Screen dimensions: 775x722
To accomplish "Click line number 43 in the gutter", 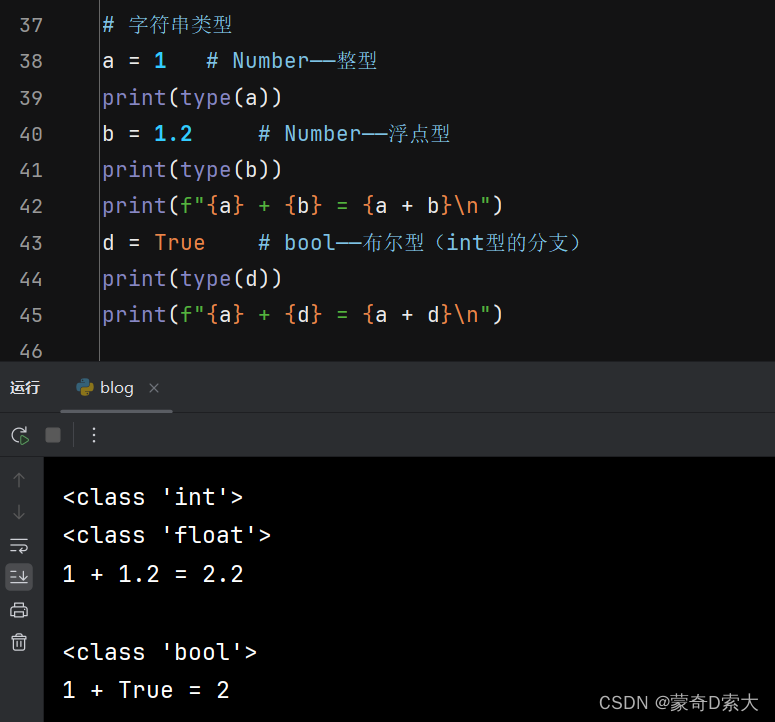I will tap(31, 243).
